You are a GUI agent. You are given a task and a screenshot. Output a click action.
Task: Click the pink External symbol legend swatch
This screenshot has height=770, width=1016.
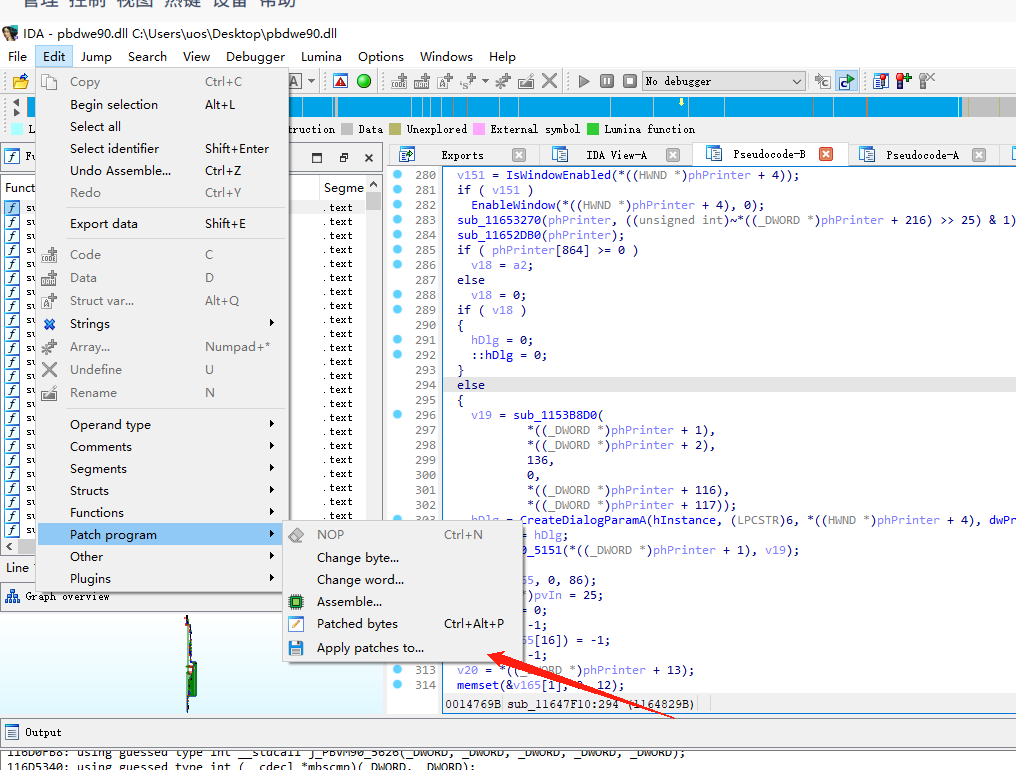[x=479, y=129]
